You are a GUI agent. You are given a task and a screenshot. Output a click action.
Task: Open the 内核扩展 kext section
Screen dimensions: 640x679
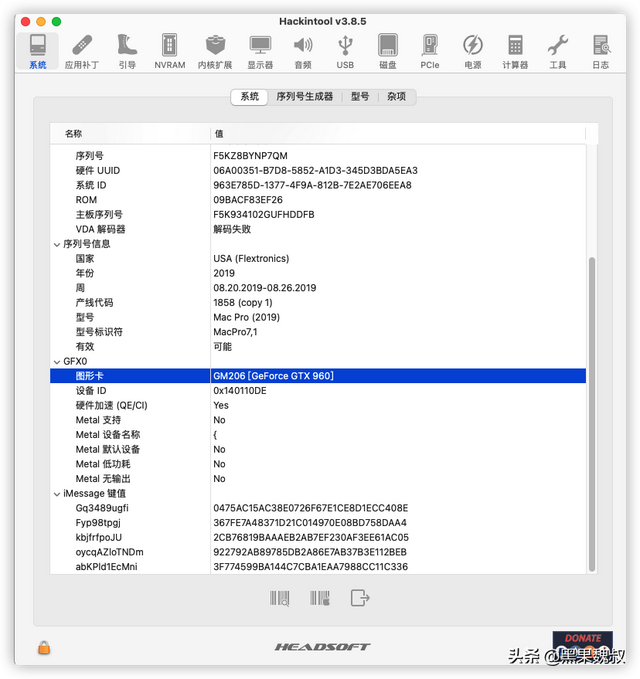[x=215, y=51]
